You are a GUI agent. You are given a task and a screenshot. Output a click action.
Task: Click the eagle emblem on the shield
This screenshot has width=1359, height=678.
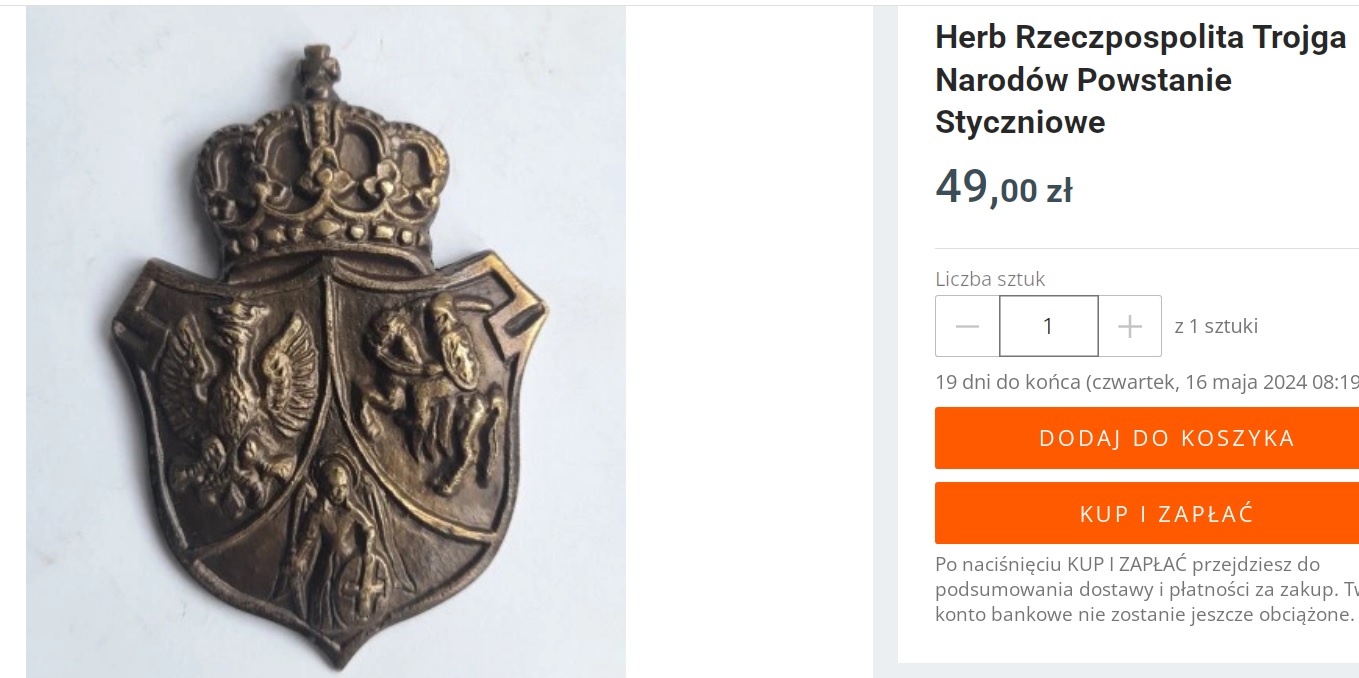click(x=237, y=400)
